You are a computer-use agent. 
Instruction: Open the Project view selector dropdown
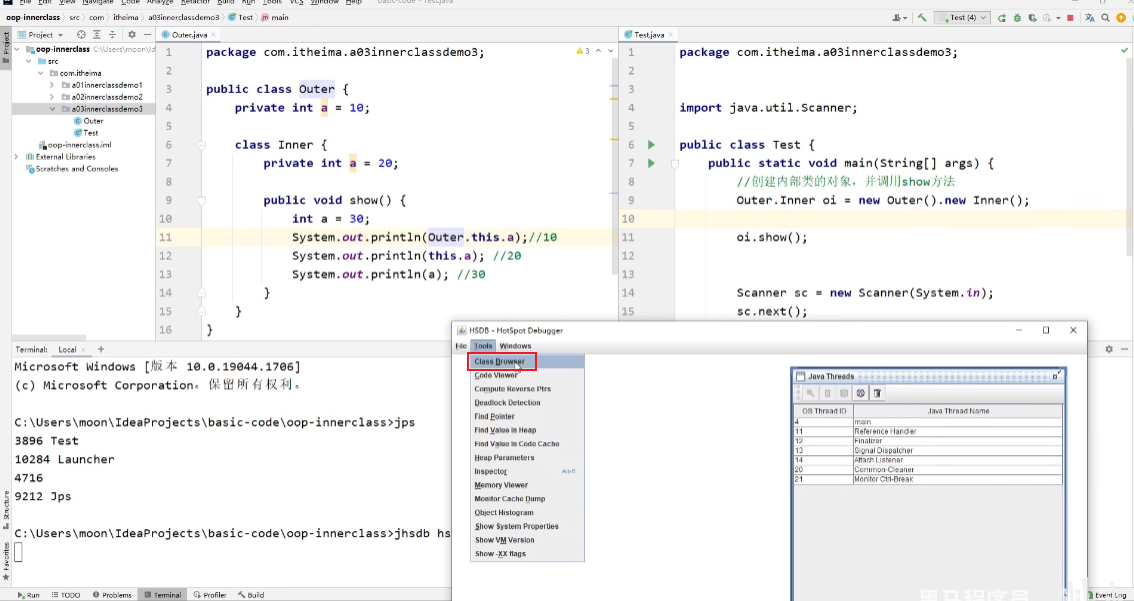pyautogui.click(x=40, y=34)
